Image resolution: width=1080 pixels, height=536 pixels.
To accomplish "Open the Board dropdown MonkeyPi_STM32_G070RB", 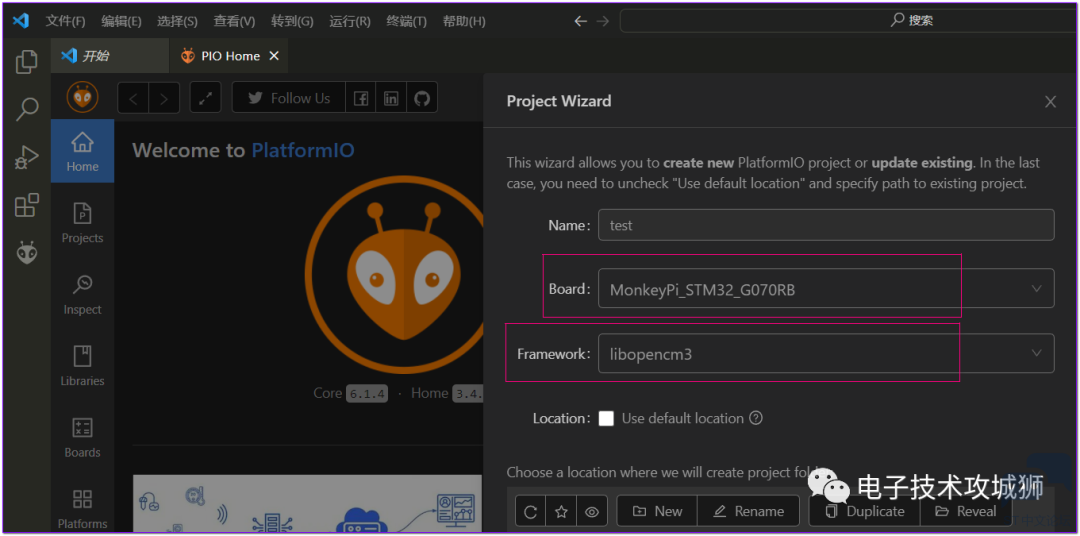I will (826, 289).
